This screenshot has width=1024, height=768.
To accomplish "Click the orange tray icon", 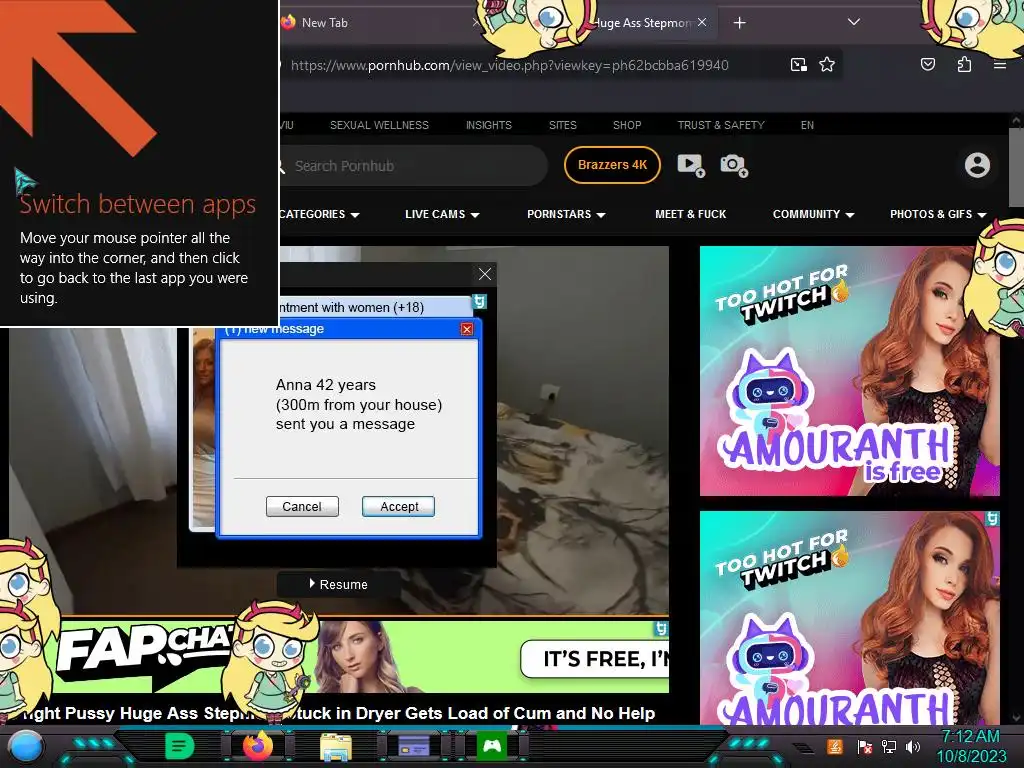I will point(834,746).
